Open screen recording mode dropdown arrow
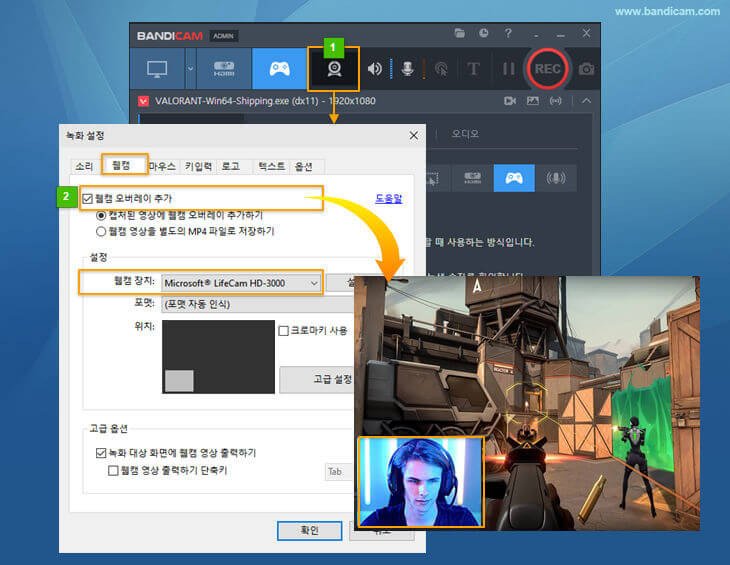Screen dimensions: 730x565 [190, 69]
